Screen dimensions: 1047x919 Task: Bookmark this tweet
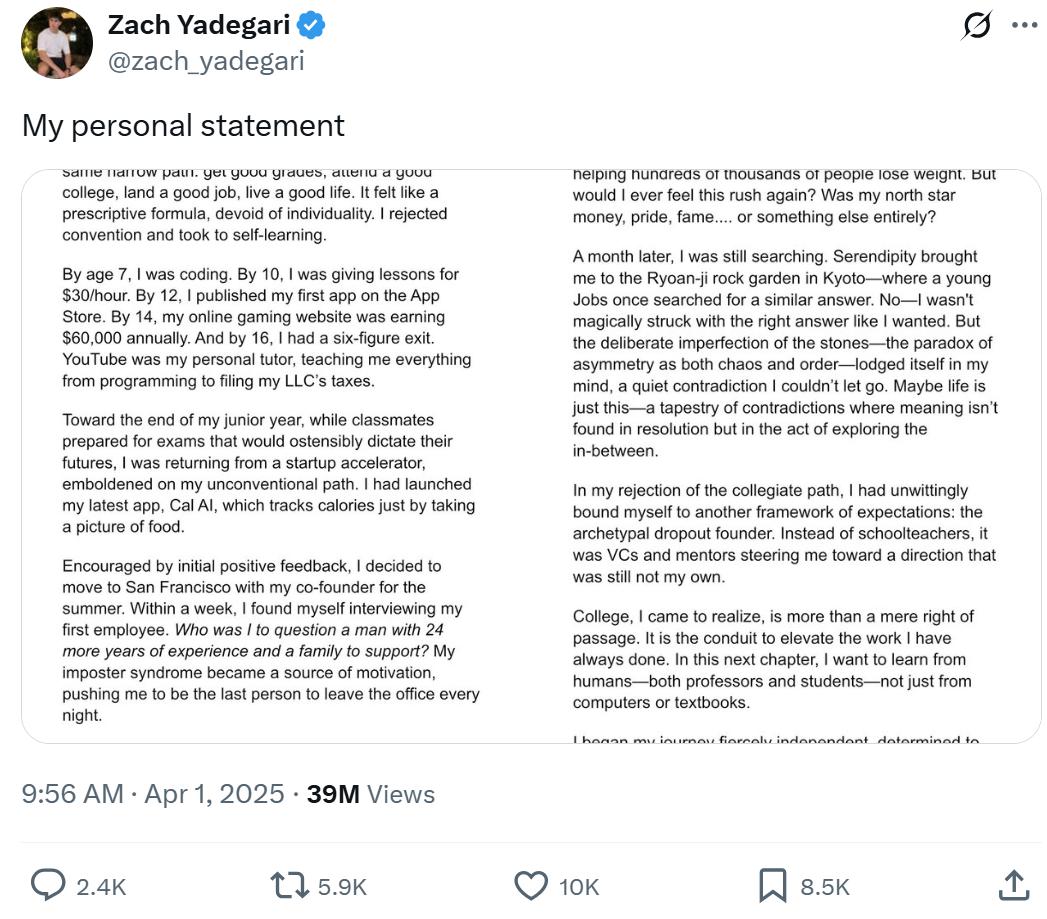tap(773, 886)
